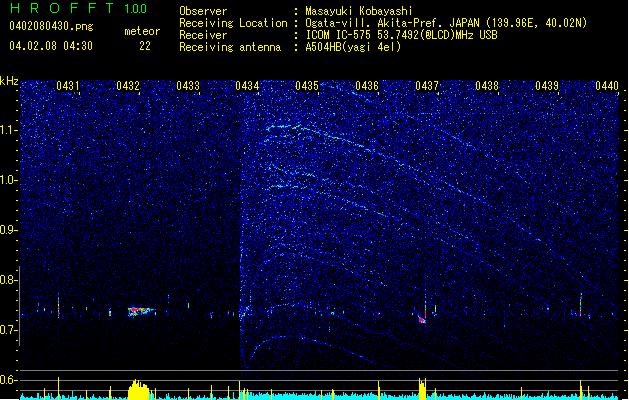The width and height of the screenshot is (629, 400).
Task: Click the 0.8 kHz axis label
Action: coord(8,280)
